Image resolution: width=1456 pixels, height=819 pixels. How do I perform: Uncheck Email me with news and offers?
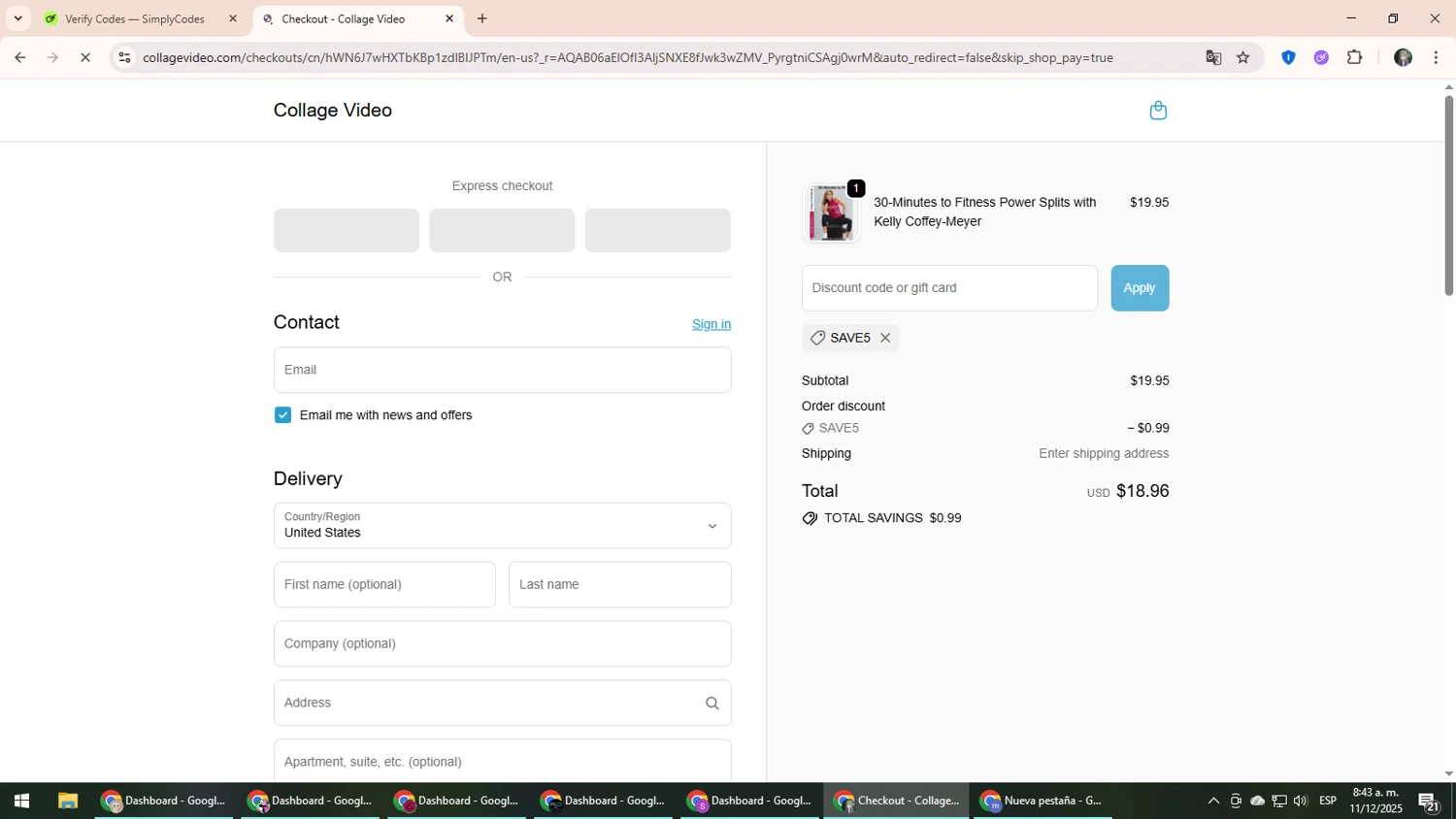282,415
